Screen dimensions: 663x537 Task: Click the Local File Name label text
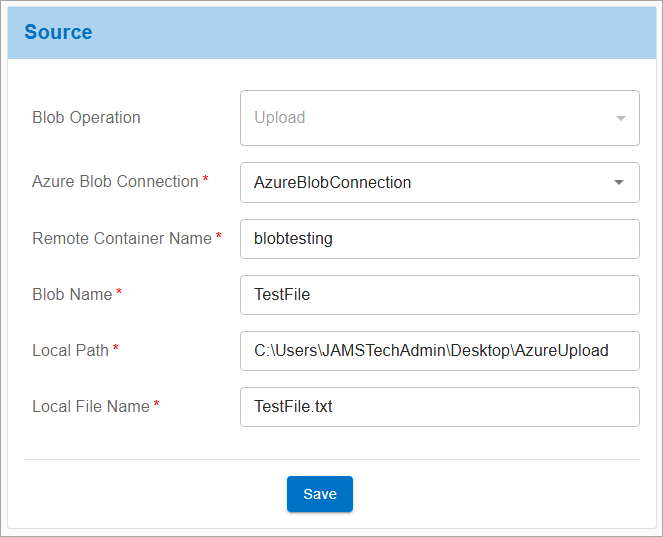91,406
